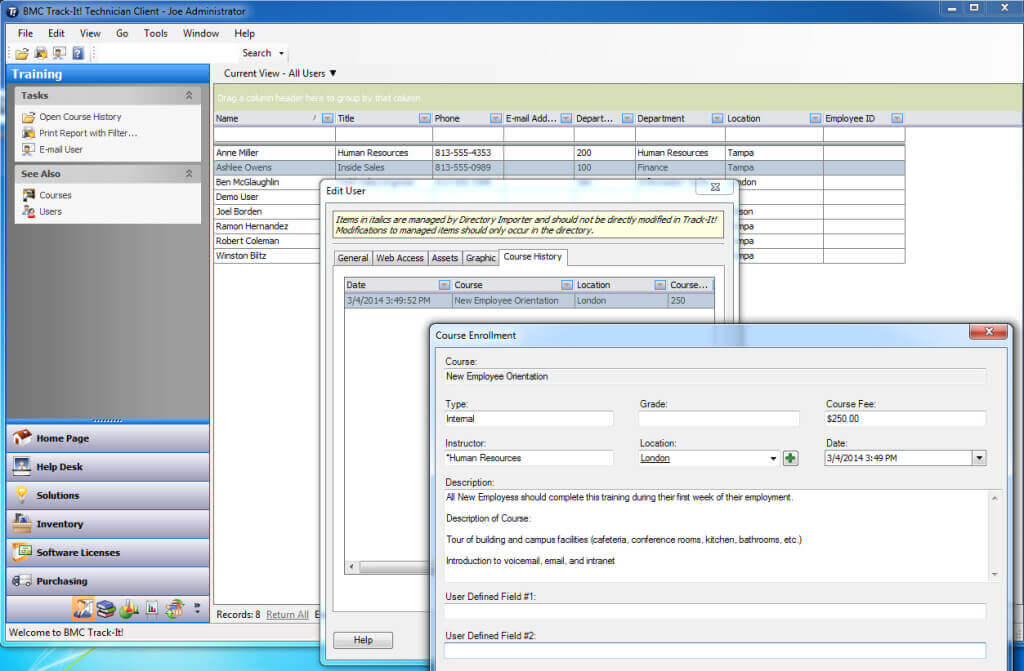Expand the Location combo box dropdown
Viewport: 1024px width, 671px height.
point(773,457)
